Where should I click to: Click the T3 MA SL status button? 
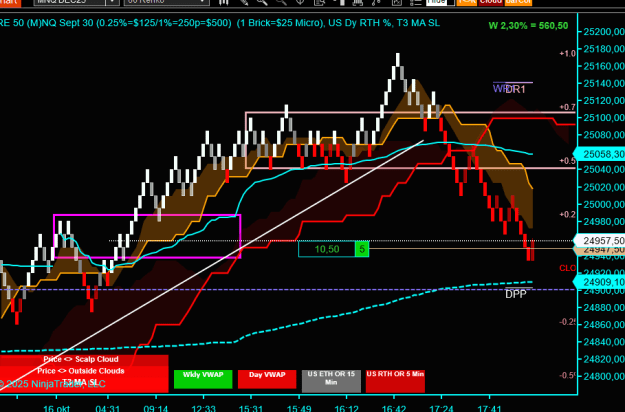84,383
